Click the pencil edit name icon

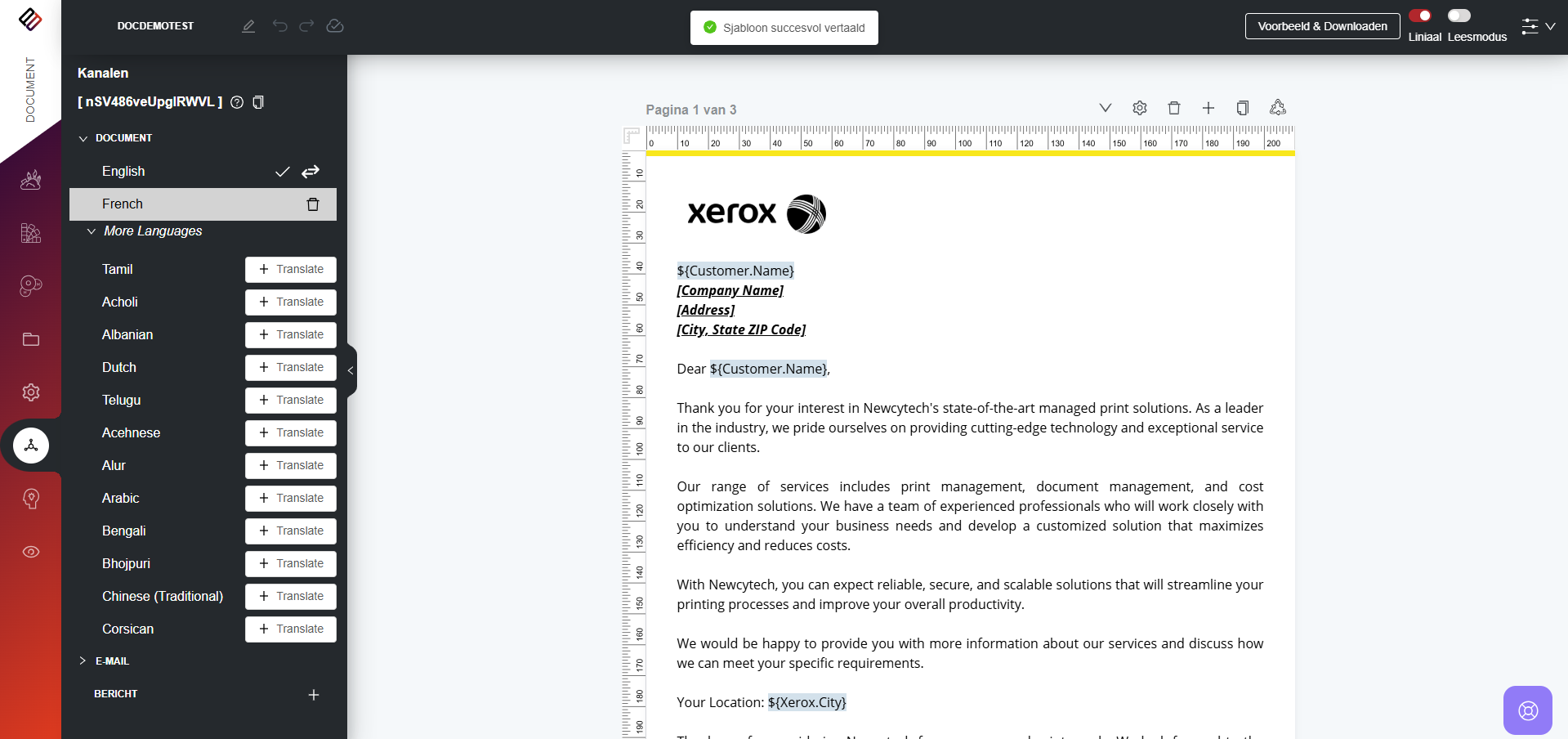pyautogui.click(x=248, y=26)
